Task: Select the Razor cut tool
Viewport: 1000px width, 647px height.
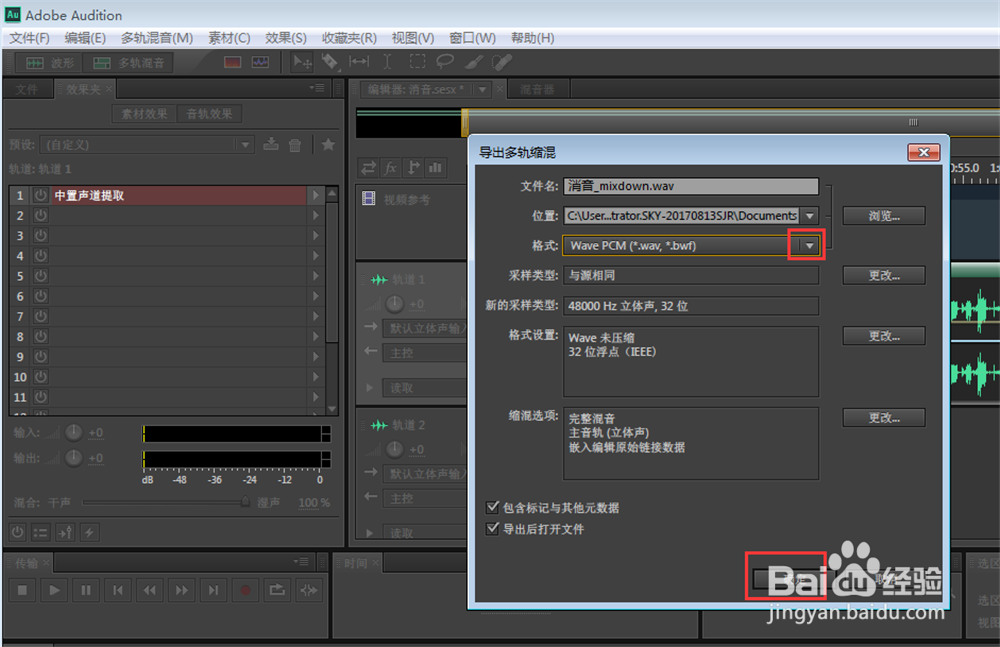Action: pos(330,62)
